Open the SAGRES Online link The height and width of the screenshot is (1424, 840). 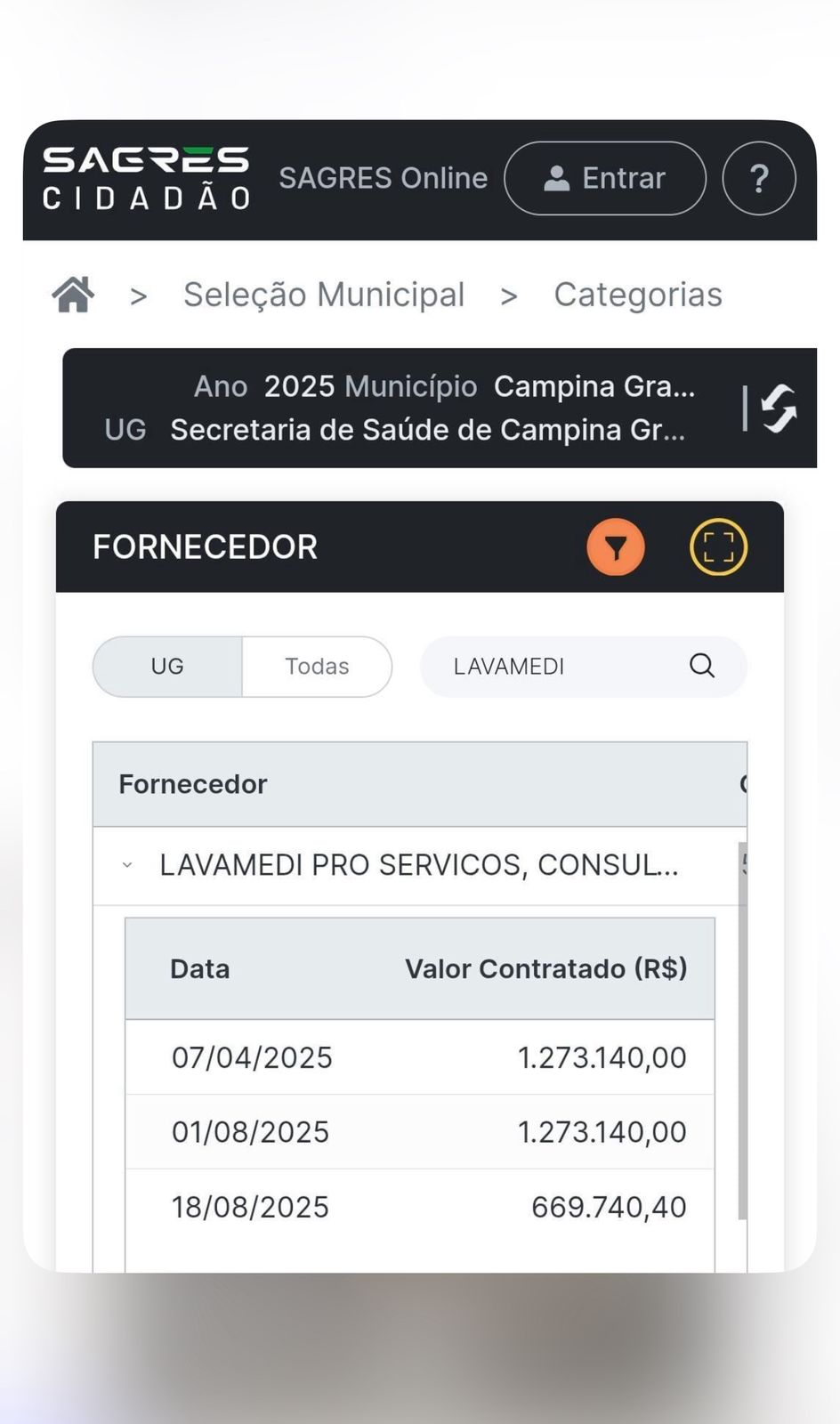coord(383,178)
